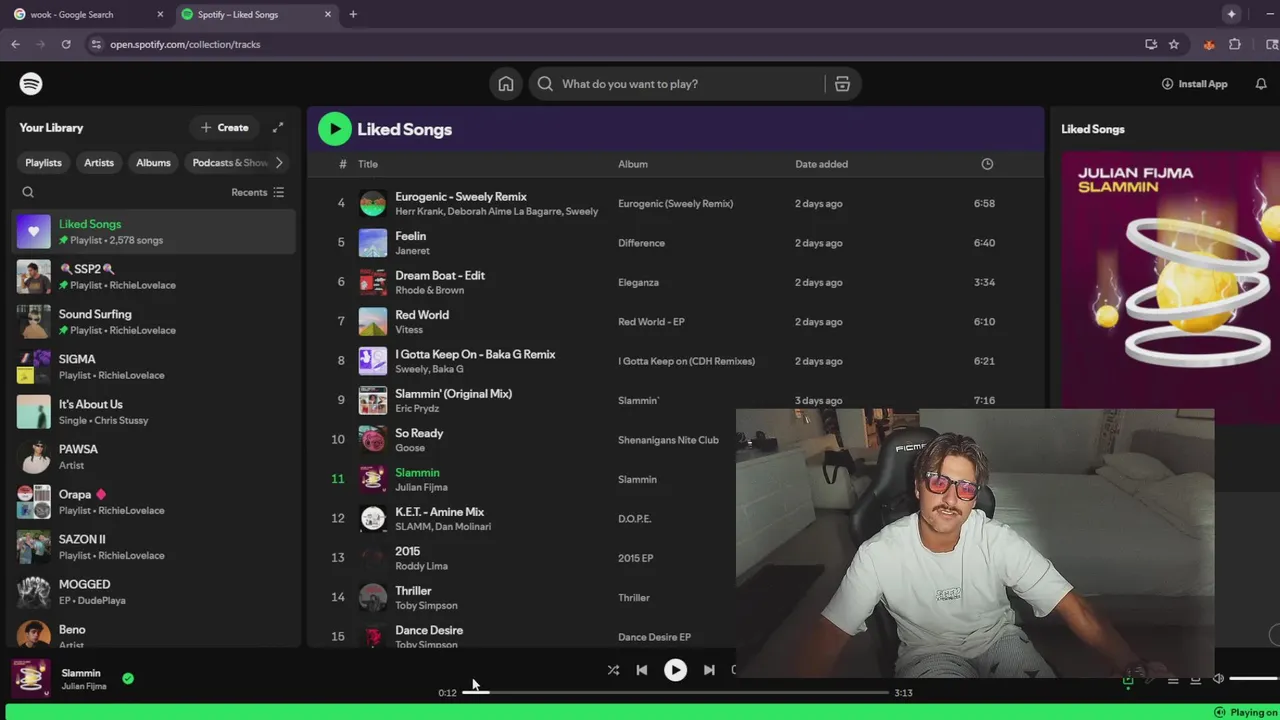Image resolution: width=1280 pixels, height=720 pixels.
Task: Show more filters with chevron arrow
Action: click(x=279, y=163)
